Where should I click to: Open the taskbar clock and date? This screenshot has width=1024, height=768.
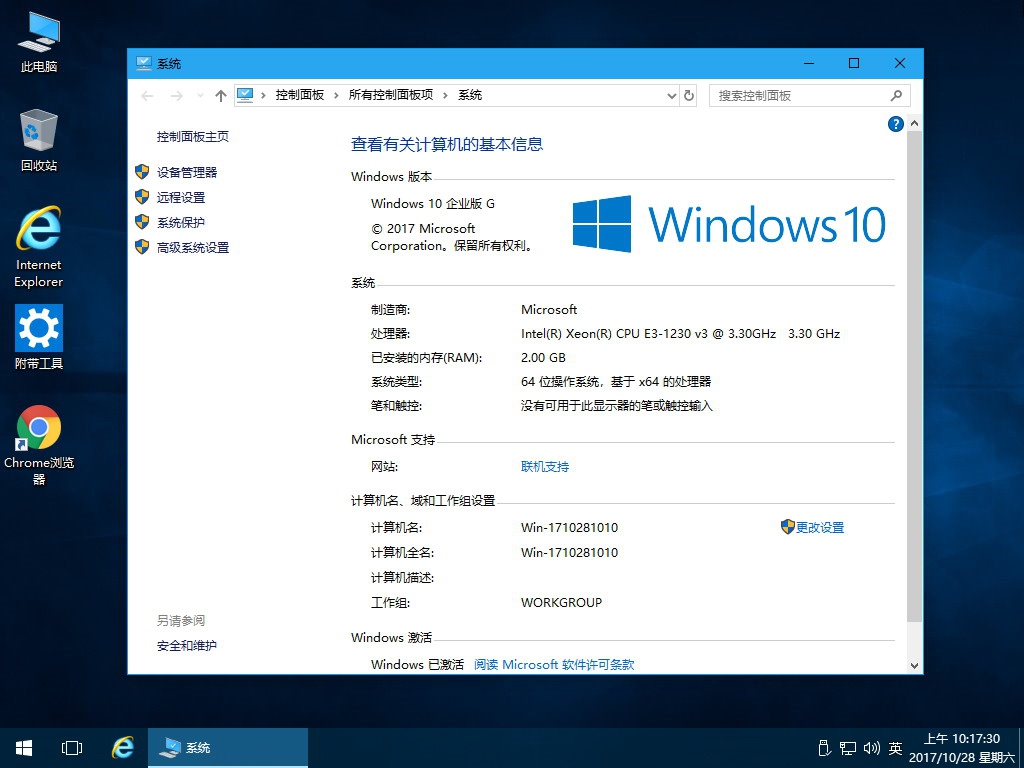(x=961, y=748)
